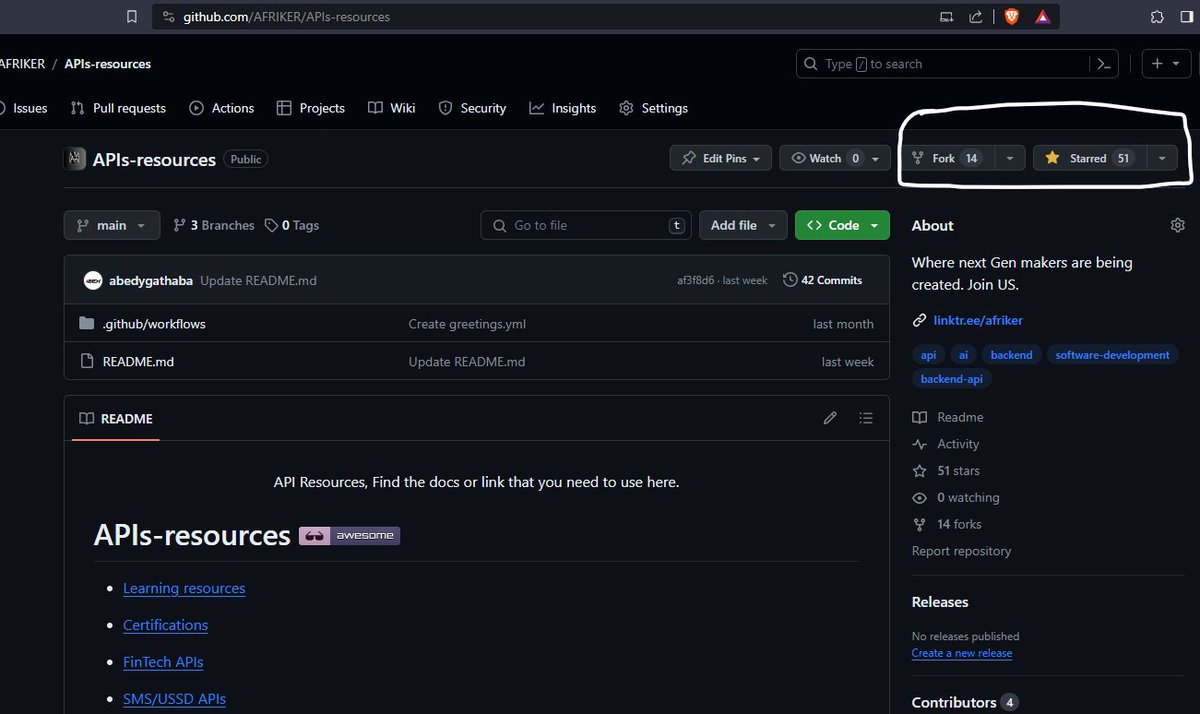Expand the star lists dropdown arrow

tap(1161, 158)
